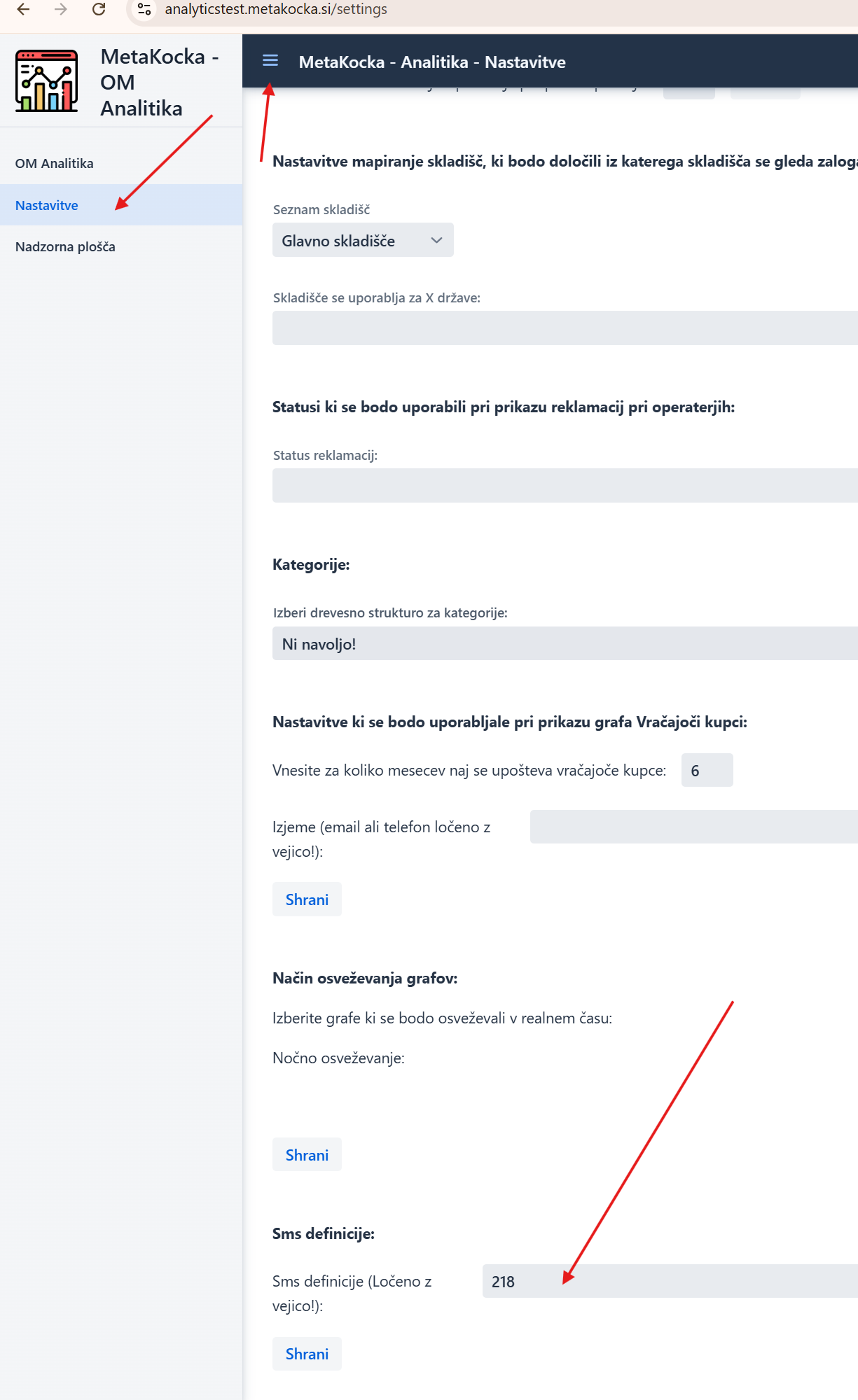The height and width of the screenshot is (1400, 858).
Task: Open OM Analitika in sidebar
Action: (121, 163)
